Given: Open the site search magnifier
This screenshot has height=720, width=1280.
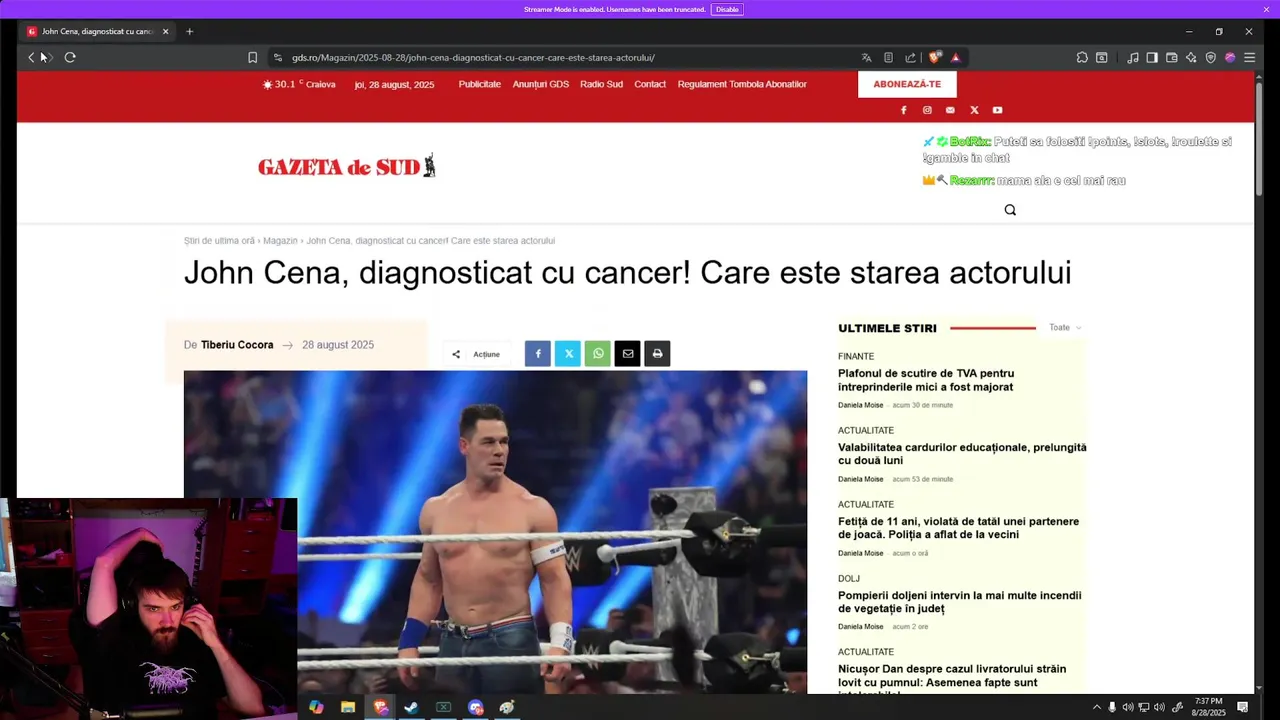Looking at the screenshot, I should pyautogui.click(x=1010, y=210).
